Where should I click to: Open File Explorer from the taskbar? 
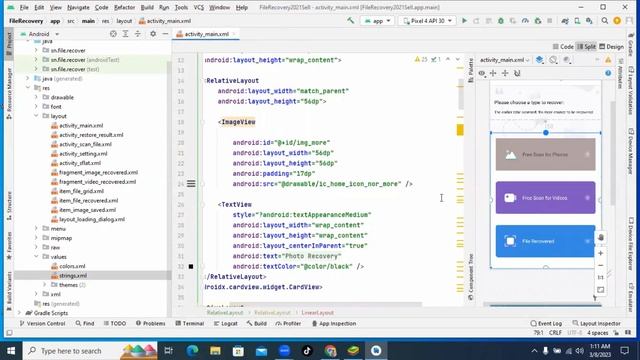pos(215,351)
